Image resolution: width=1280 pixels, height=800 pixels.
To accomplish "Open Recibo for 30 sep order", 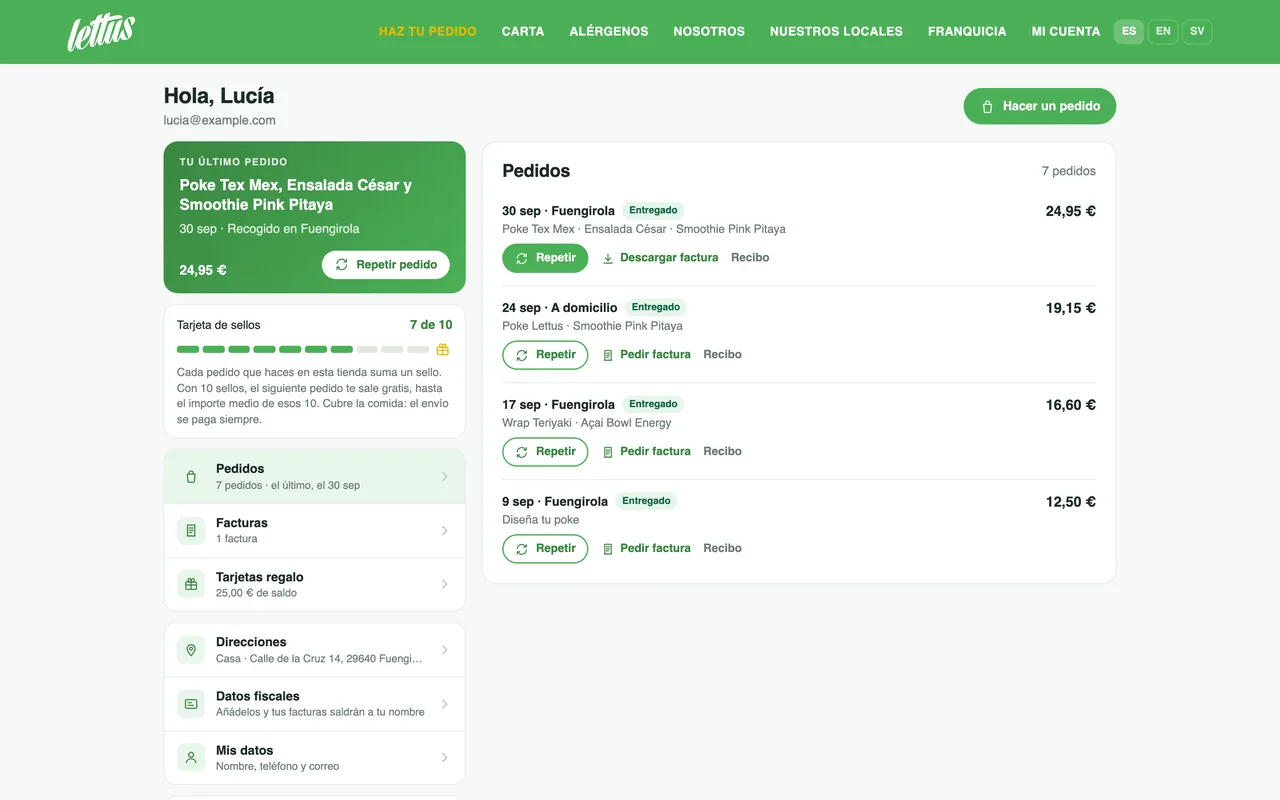I will click(x=750, y=258).
